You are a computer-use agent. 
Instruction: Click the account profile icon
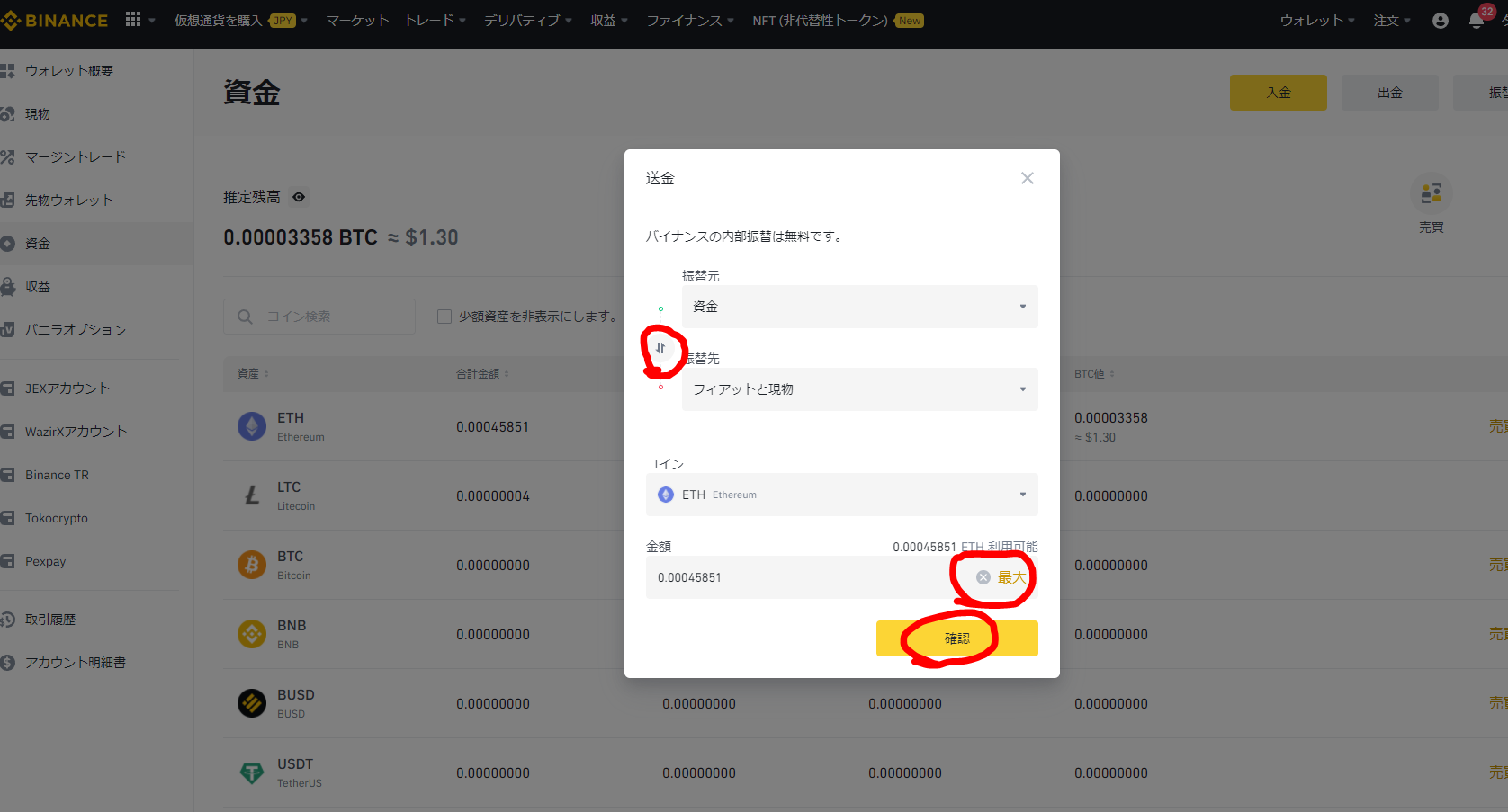1441,20
